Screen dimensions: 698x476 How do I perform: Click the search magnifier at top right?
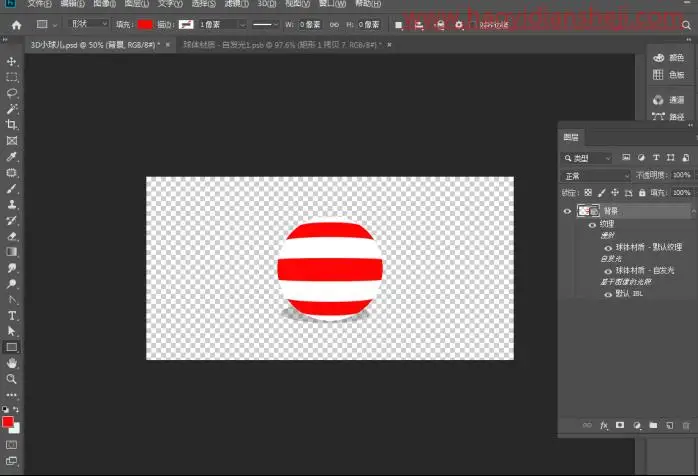[686, 25]
